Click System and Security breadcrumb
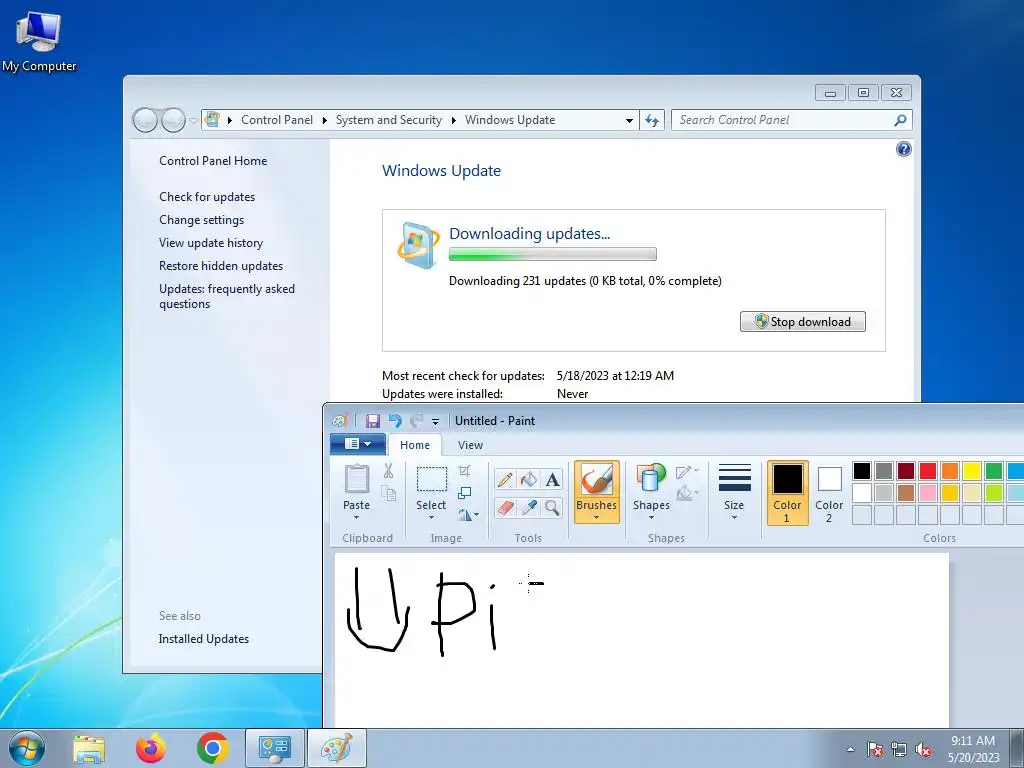The height and width of the screenshot is (768, 1024). 389,120
